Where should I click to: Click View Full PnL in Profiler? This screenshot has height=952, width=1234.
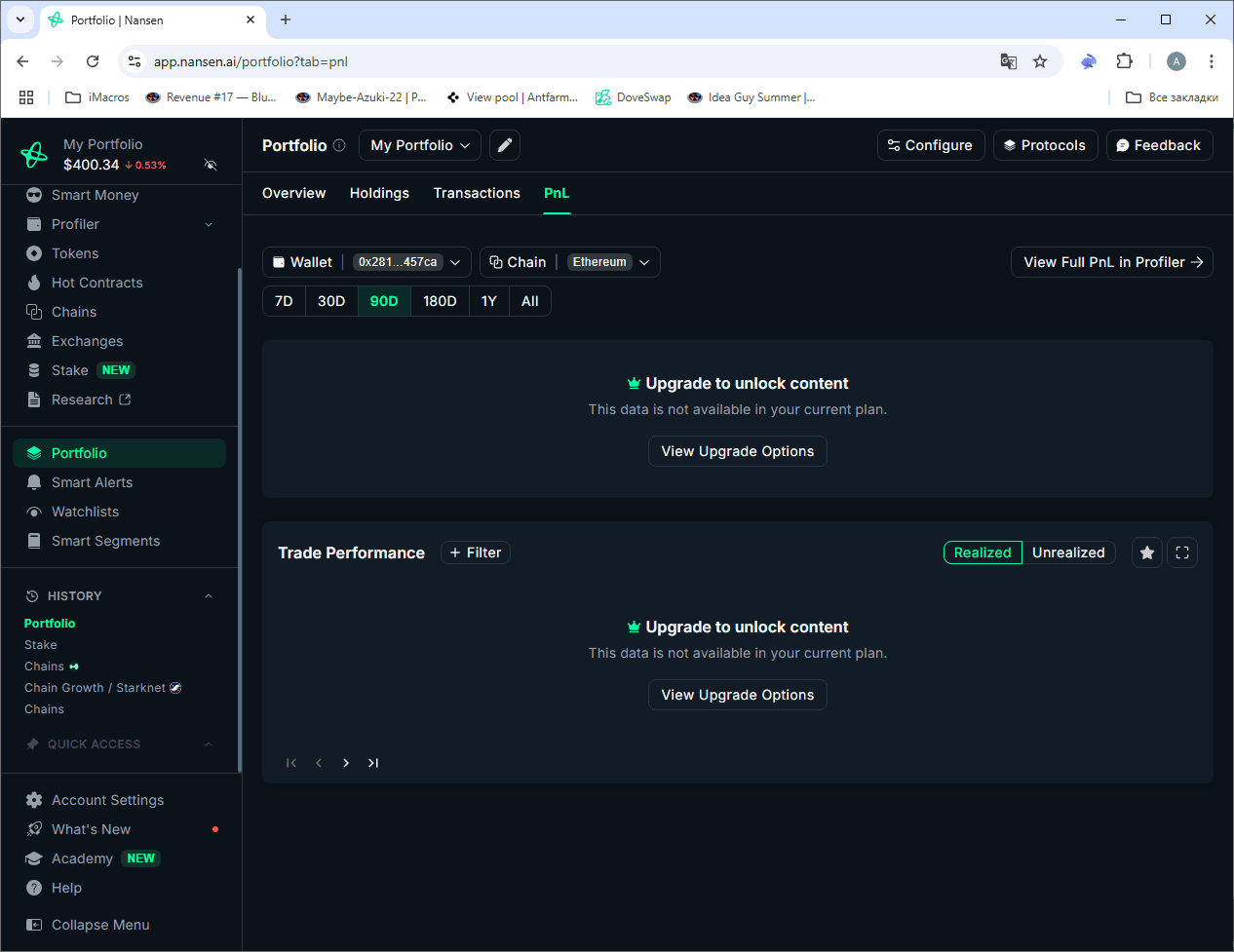tap(1112, 262)
